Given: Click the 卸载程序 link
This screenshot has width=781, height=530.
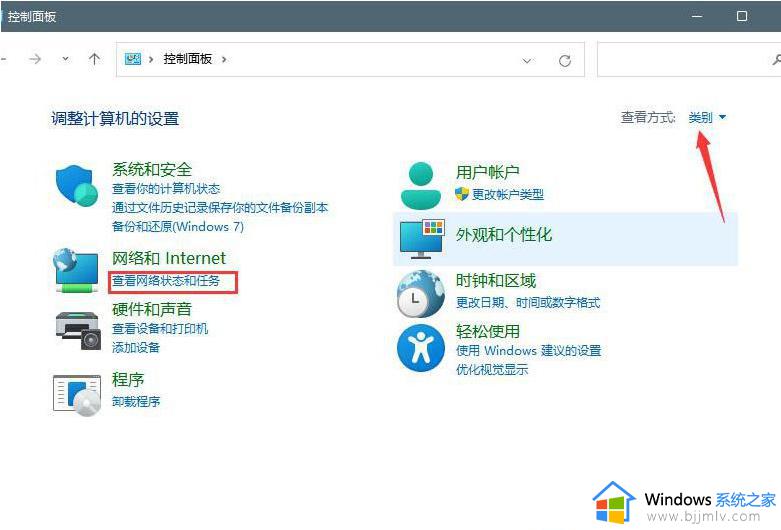Looking at the screenshot, I should click(x=136, y=401).
